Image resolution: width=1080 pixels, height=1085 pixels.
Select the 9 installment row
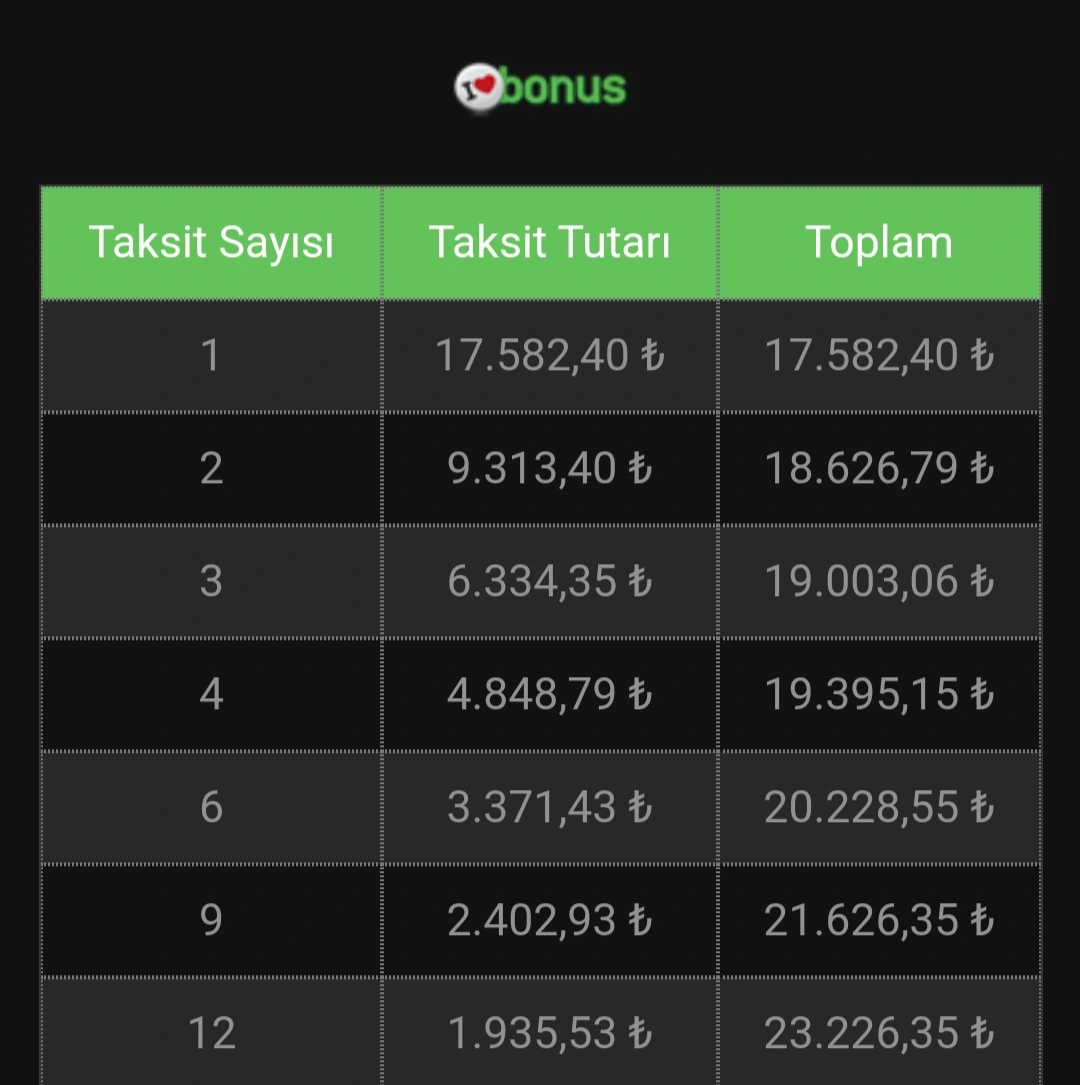pos(541,920)
